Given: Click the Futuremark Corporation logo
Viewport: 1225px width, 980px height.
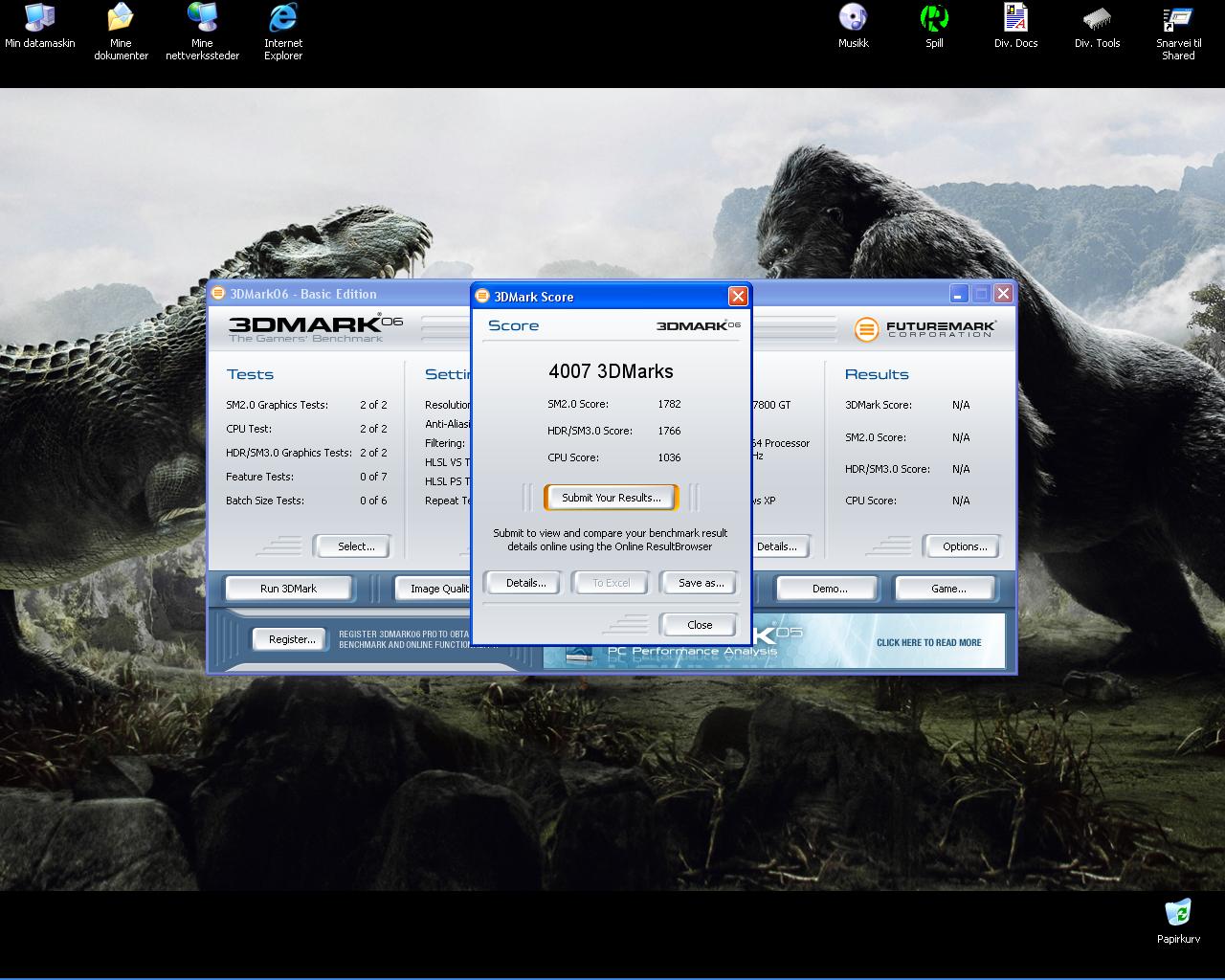Looking at the screenshot, I should 925,329.
